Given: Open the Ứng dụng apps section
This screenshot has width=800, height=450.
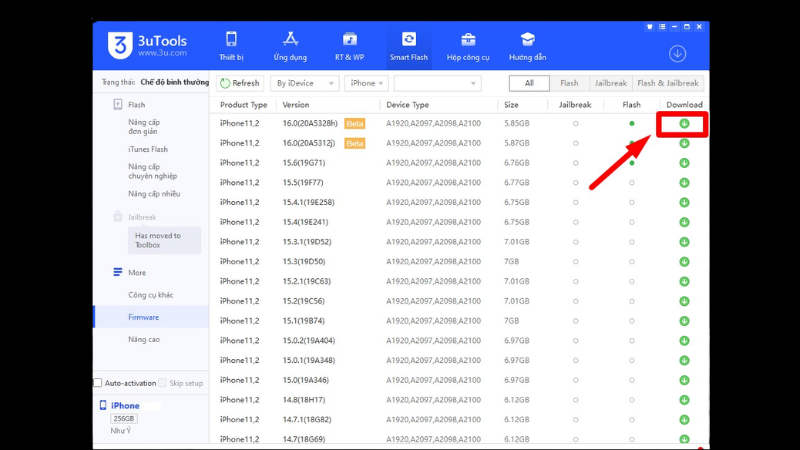Looking at the screenshot, I should coord(290,46).
